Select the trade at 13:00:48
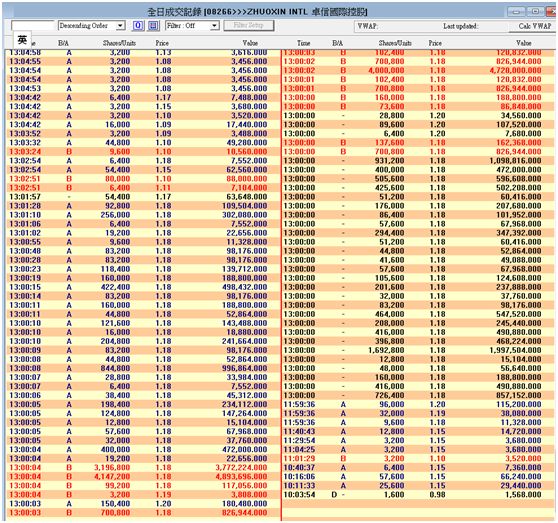The image size is (558, 523). [144, 251]
